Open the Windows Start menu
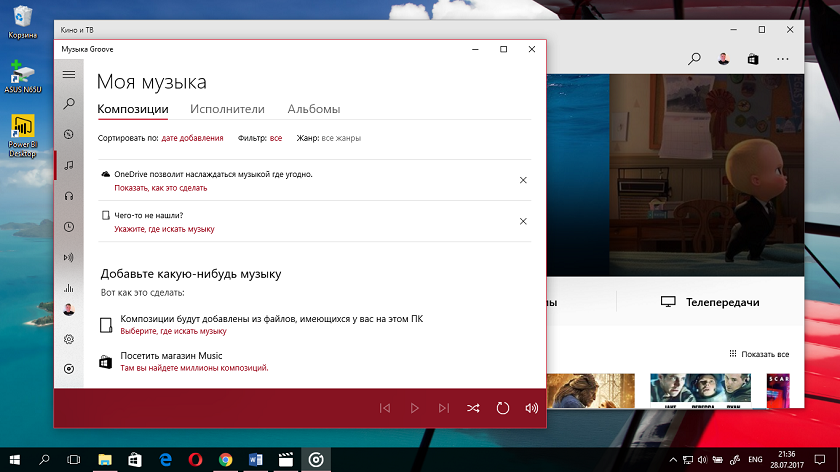840x472 pixels. tap(15, 460)
